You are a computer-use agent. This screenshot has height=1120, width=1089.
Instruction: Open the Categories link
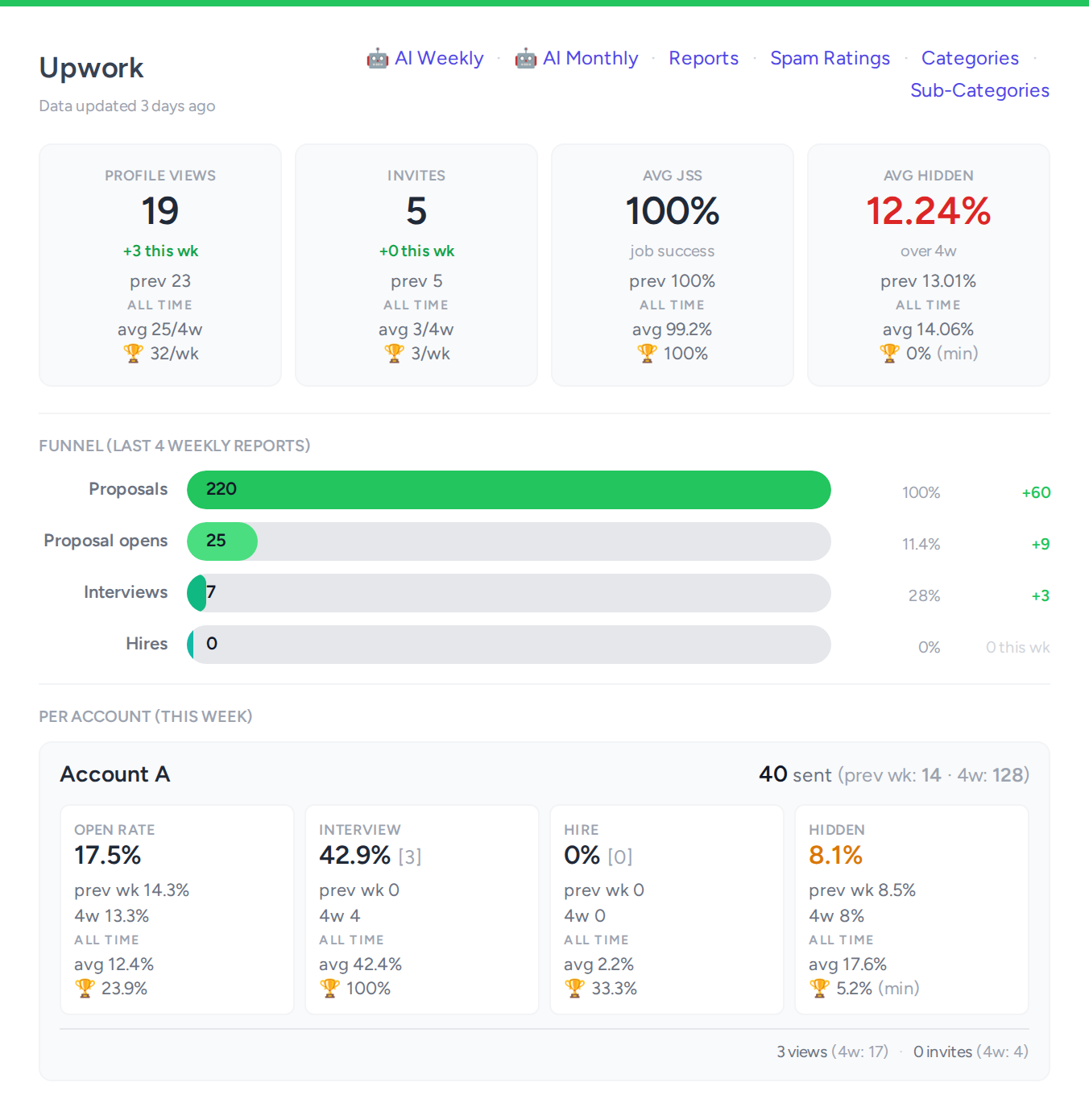(x=970, y=58)
